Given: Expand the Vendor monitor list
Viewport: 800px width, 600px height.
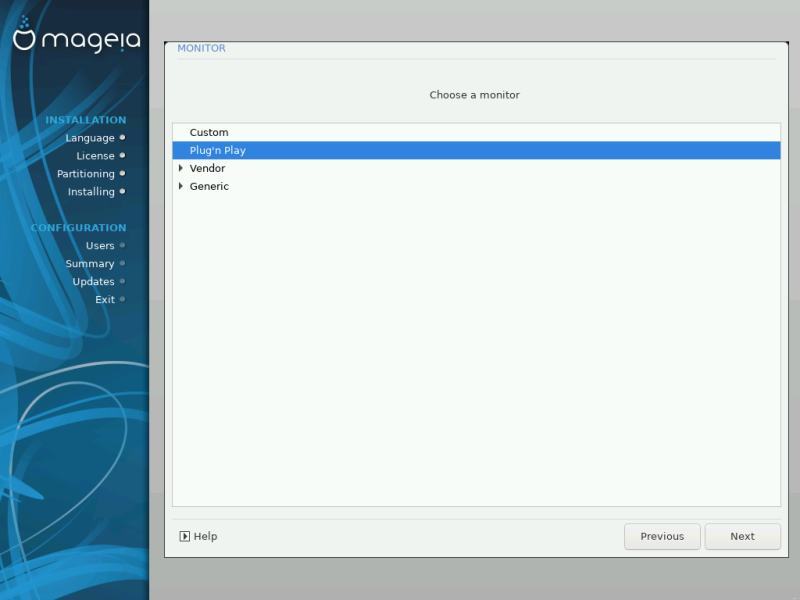Looking at the screenshot, I should [x=180, y=168].
